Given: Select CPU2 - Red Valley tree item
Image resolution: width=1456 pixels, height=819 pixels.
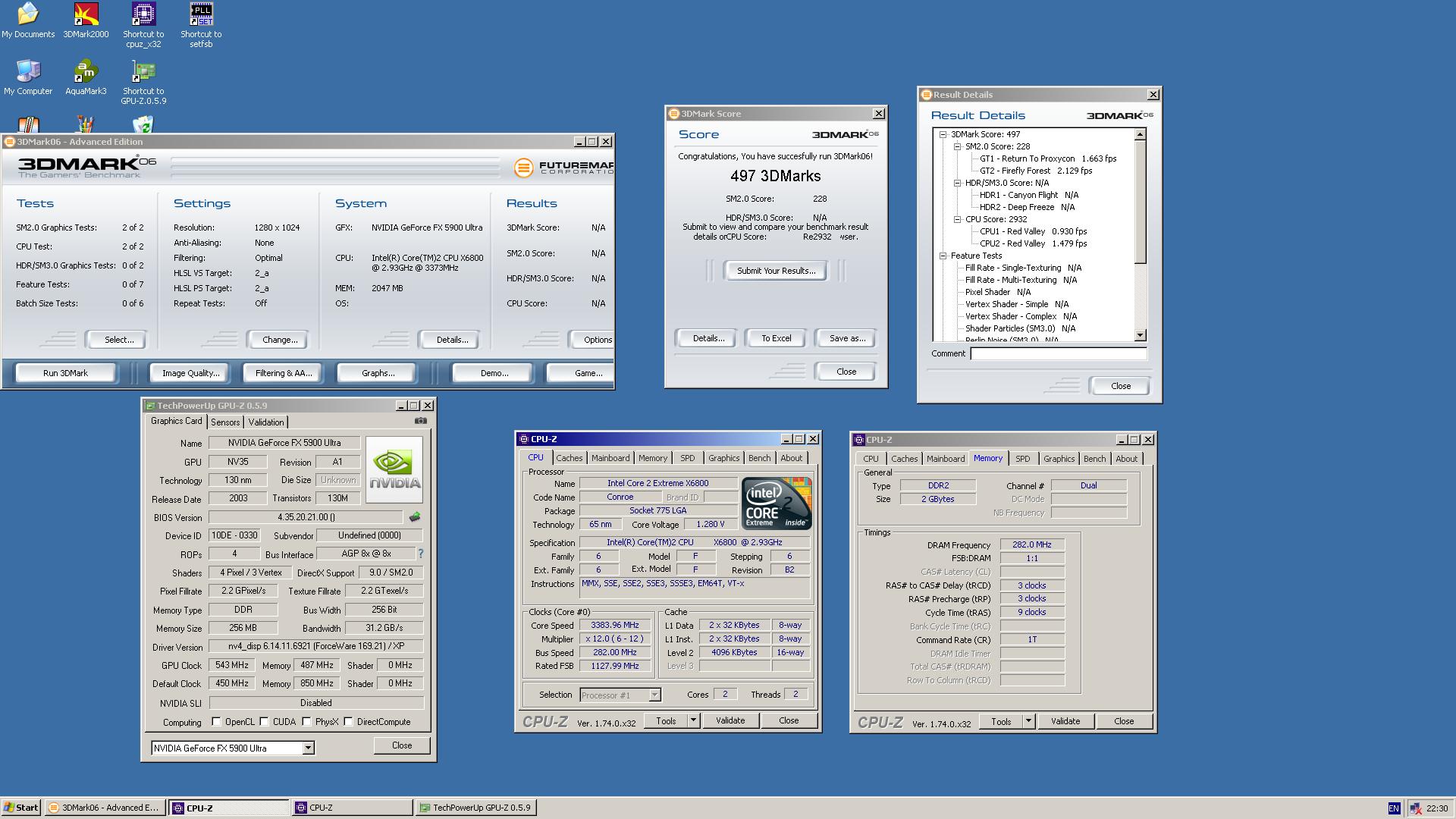Looking at the screenshot, I should pyautogui.click(x=1033, y=243).
